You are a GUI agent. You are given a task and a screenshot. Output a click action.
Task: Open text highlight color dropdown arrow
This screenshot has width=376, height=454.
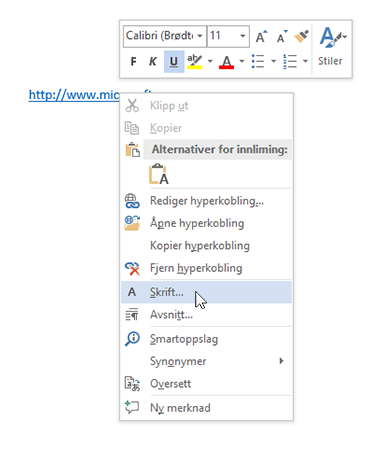coord(210,61)
